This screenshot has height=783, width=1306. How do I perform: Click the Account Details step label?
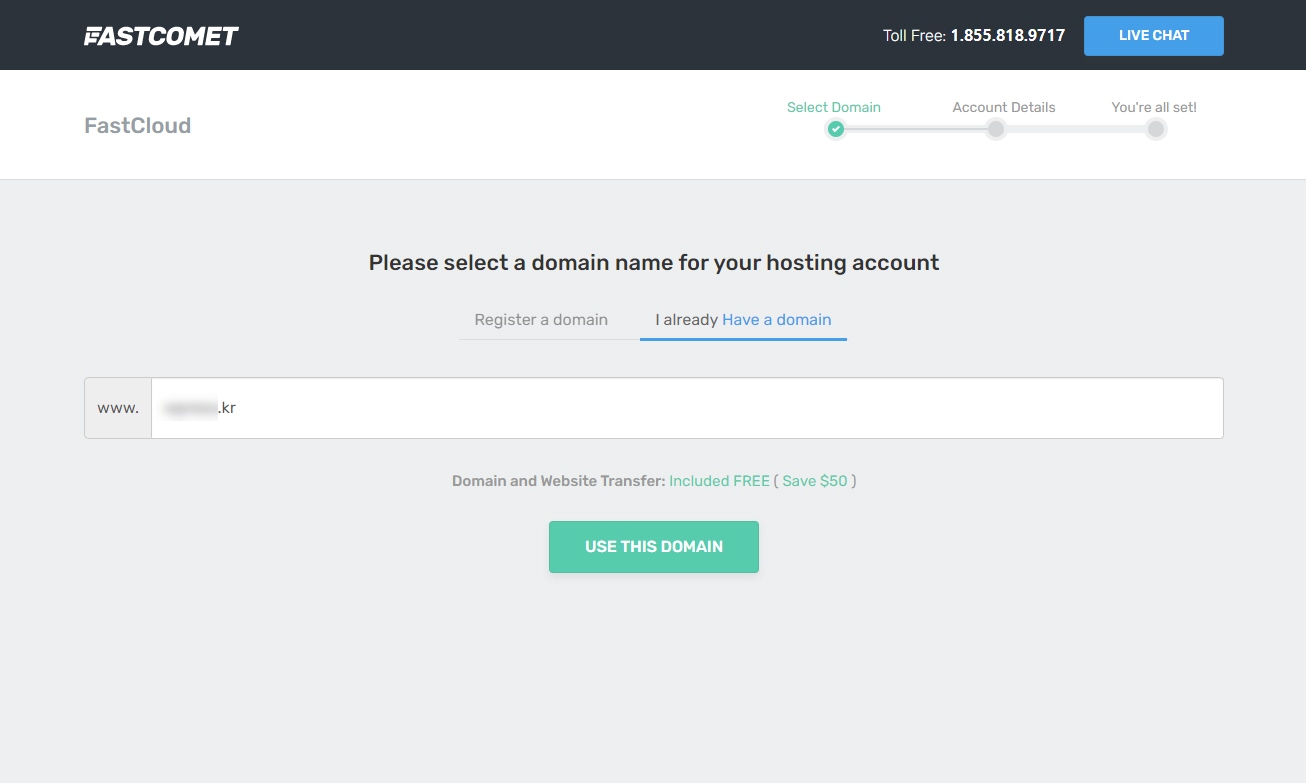[1004, 107]
